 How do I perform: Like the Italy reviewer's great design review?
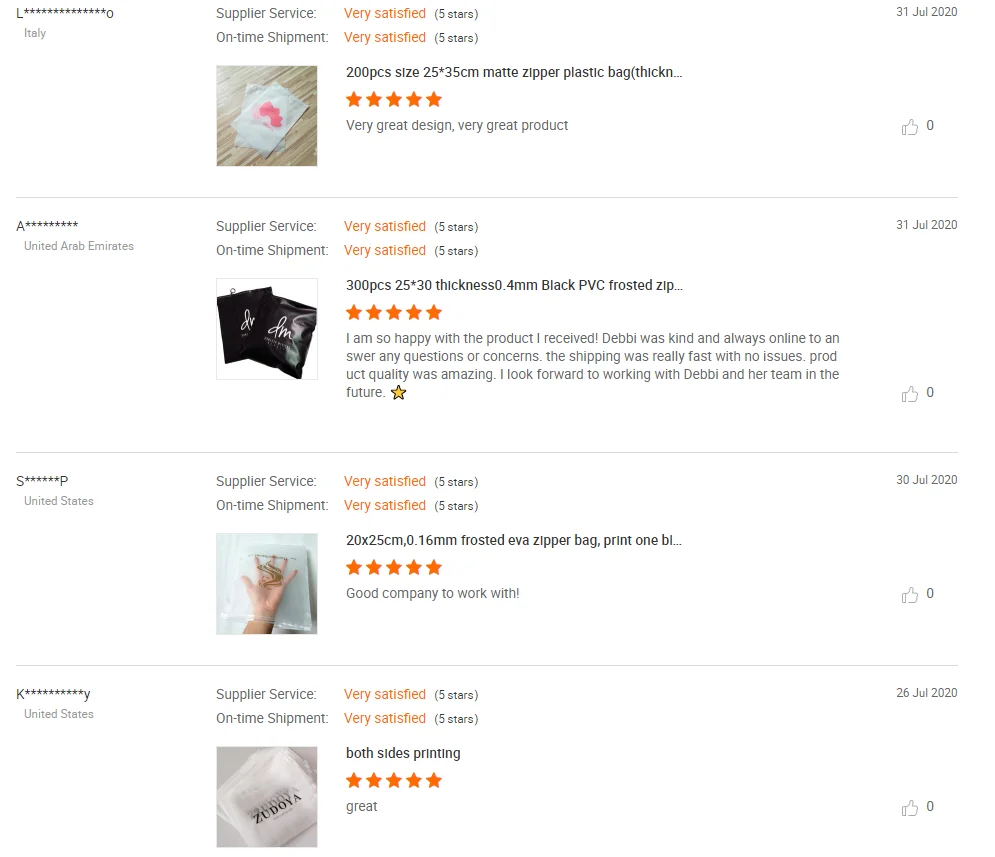click(910, 127)
